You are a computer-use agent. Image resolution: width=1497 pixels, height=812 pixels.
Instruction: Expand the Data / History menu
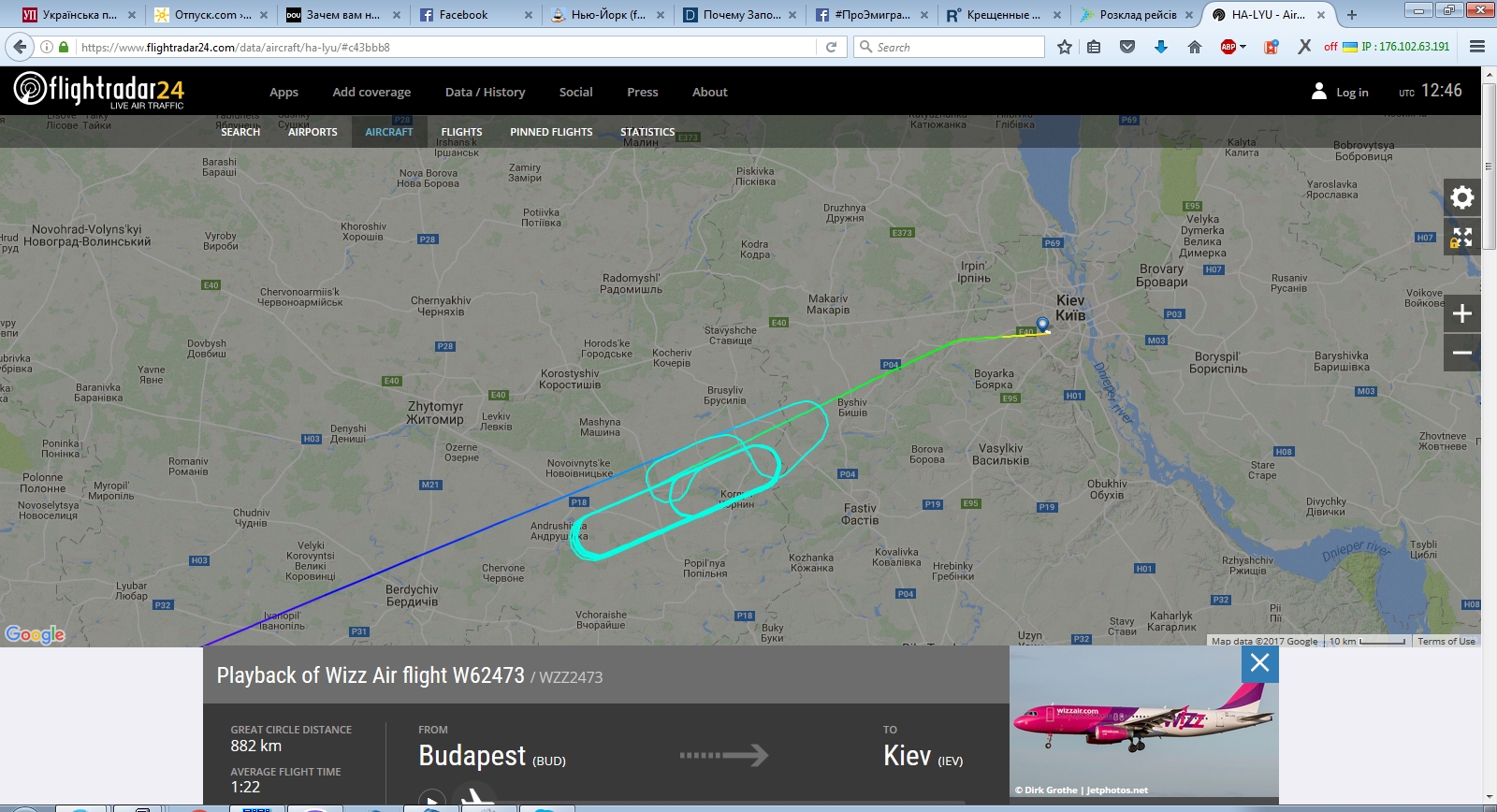(485, 92)
